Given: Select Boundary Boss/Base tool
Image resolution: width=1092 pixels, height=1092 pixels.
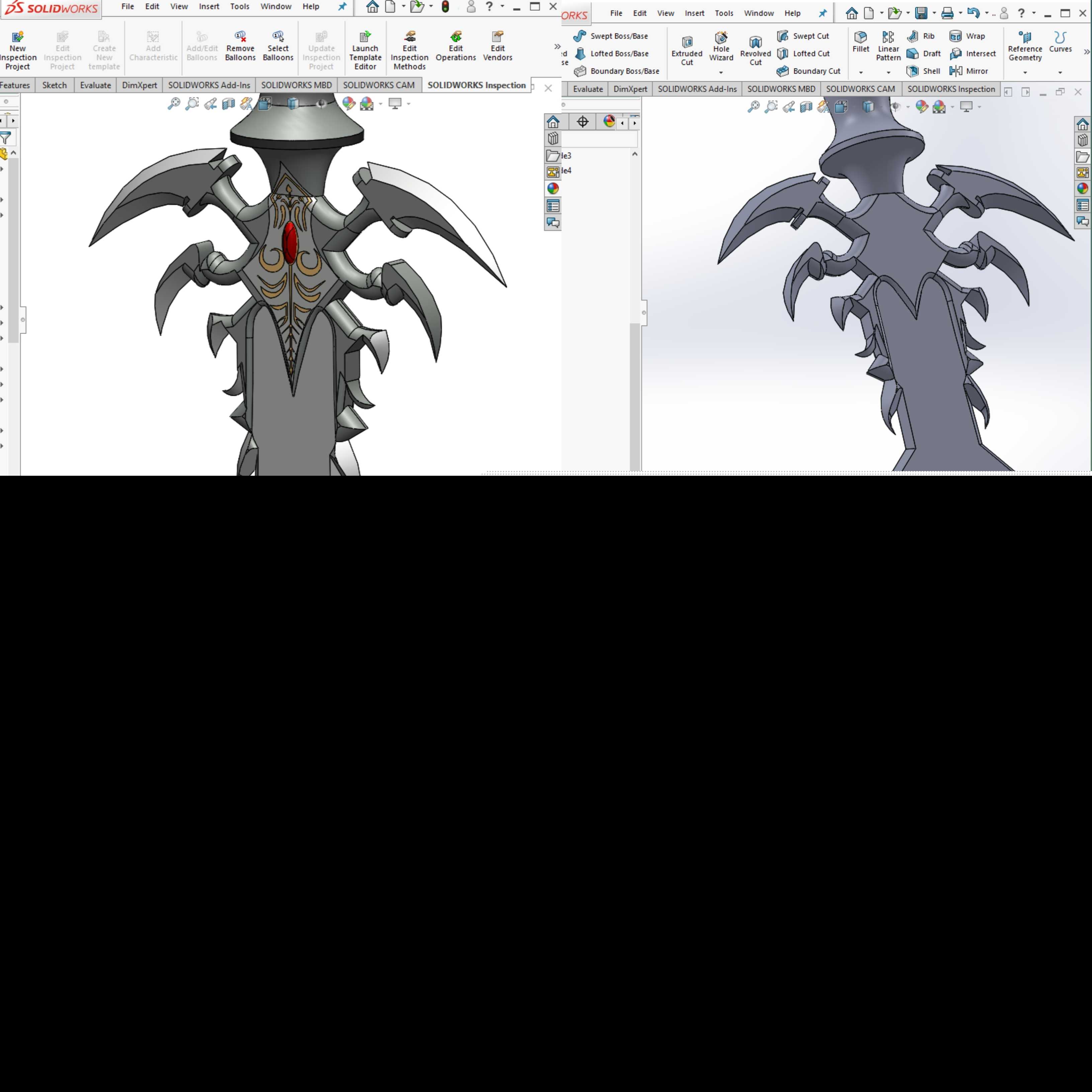Looking at the screenshot, I should click(617, 71).
